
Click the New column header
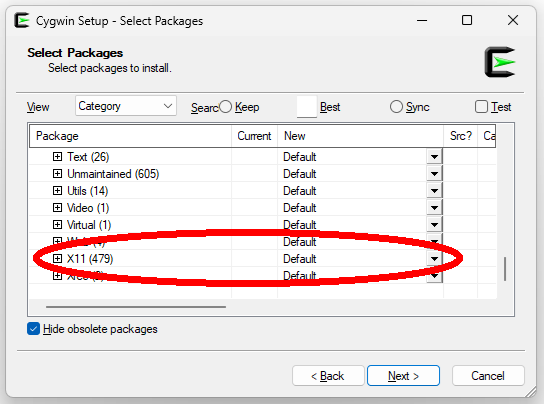[x=360, y=136]
